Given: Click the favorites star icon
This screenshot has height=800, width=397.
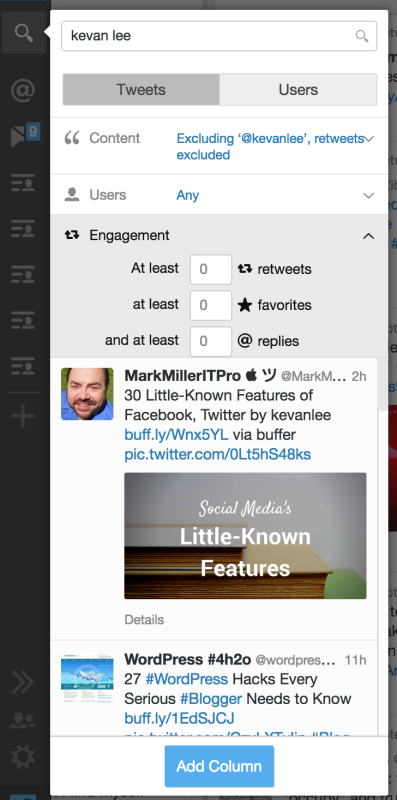Looking at the screenshot, I should tap(245, 305).
